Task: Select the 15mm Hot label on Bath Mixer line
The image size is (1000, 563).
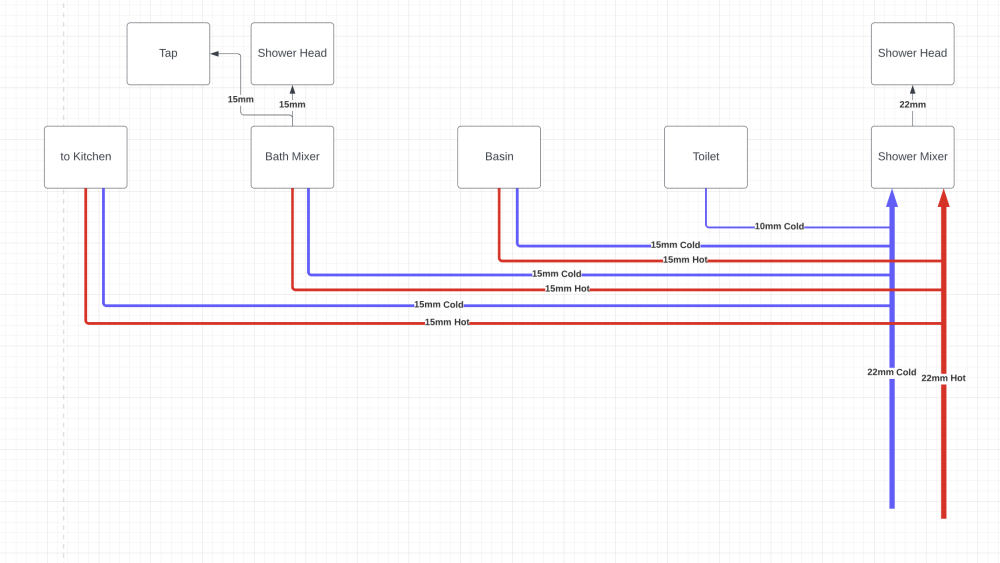Action: [567, 289]
